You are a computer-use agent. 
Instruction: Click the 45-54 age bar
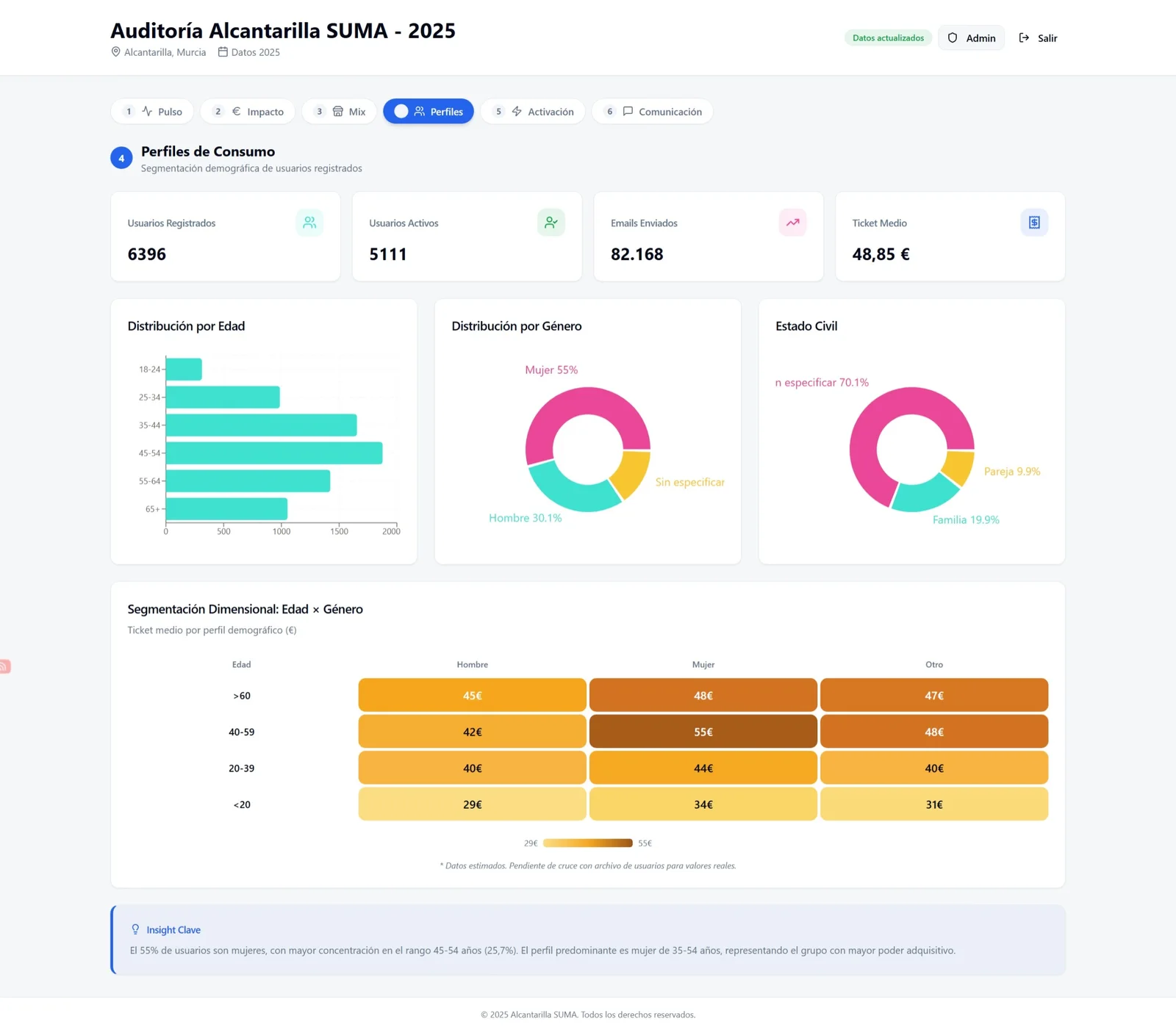click(x=274, y=453)
